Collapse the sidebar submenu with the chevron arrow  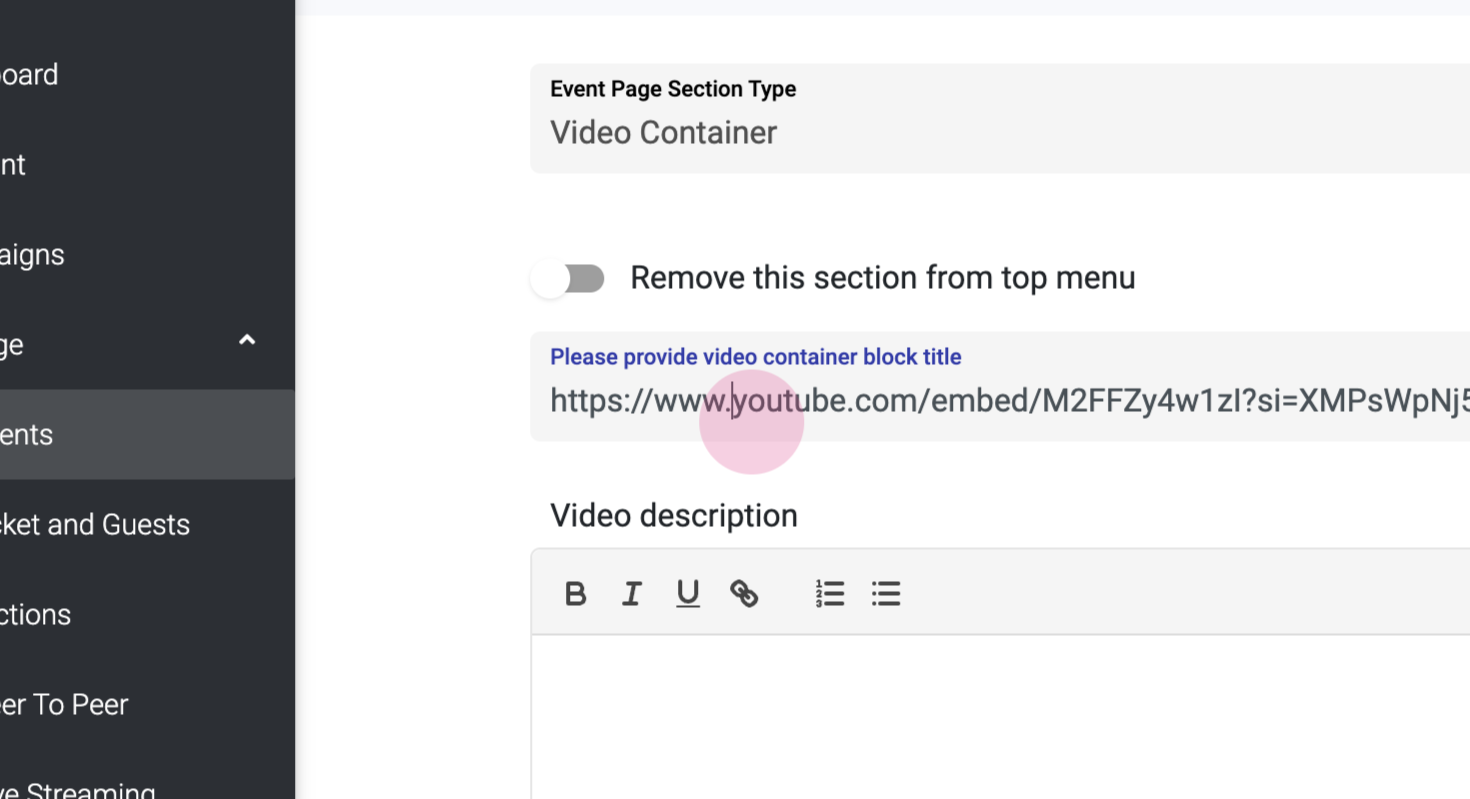pos(247,341)
